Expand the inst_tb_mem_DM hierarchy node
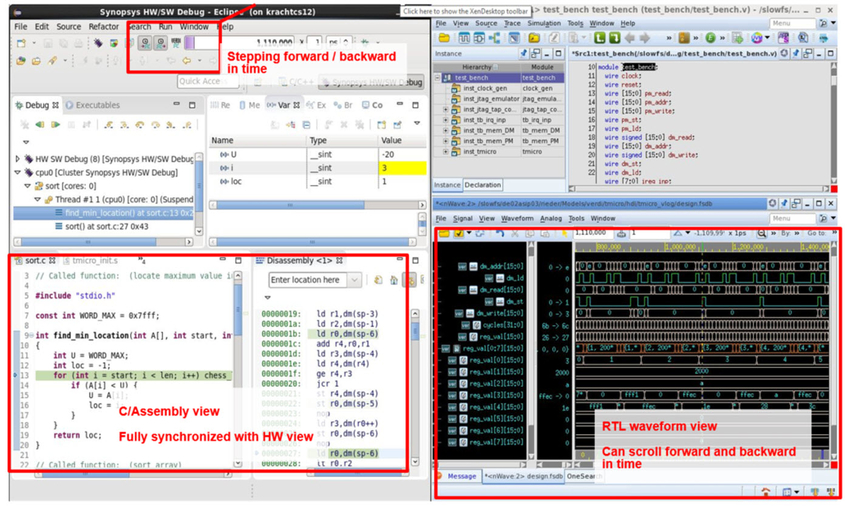850x510 pixels. pos(445,130)
